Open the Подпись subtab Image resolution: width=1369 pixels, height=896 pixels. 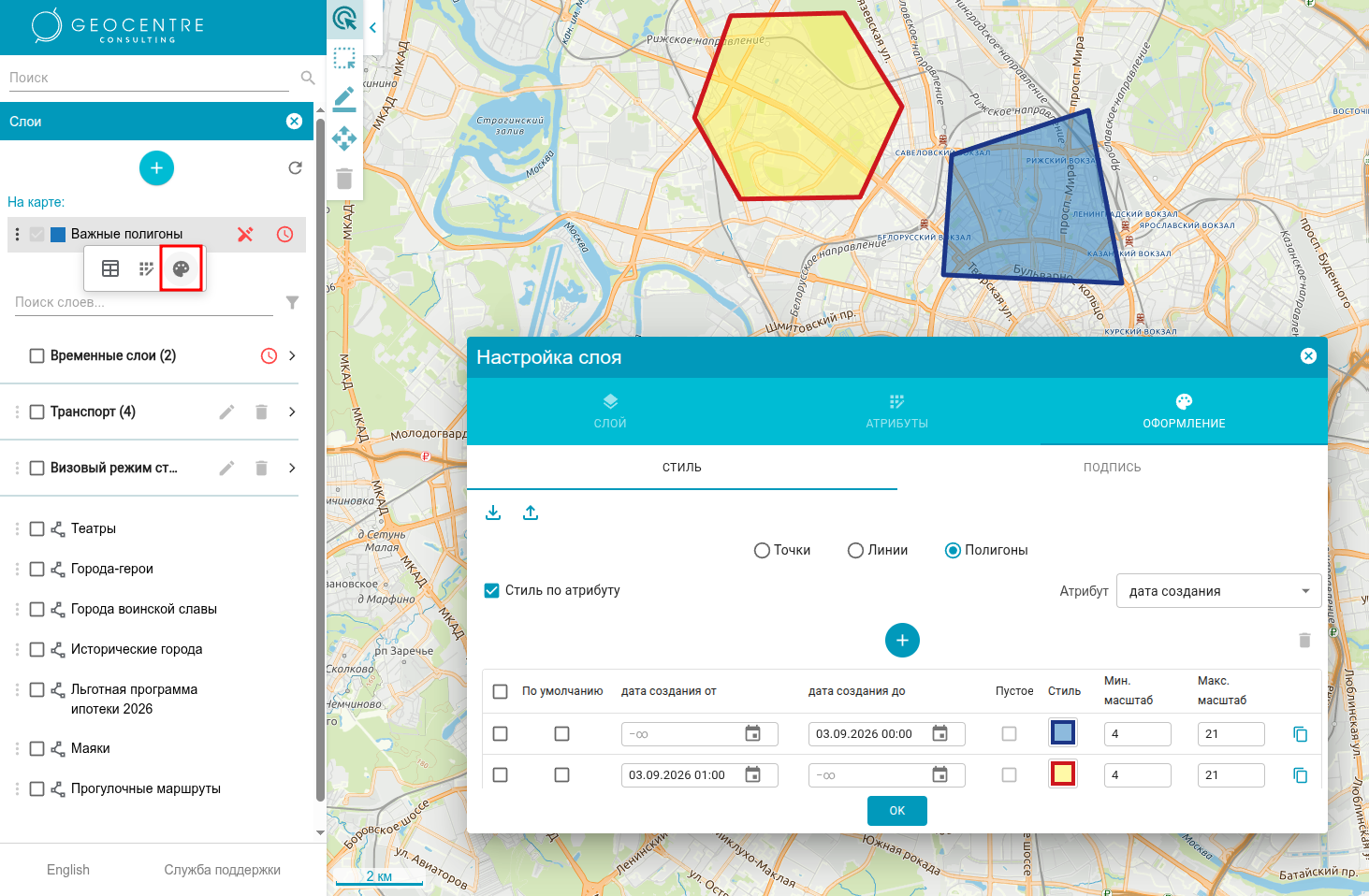tap(1113, 468)
